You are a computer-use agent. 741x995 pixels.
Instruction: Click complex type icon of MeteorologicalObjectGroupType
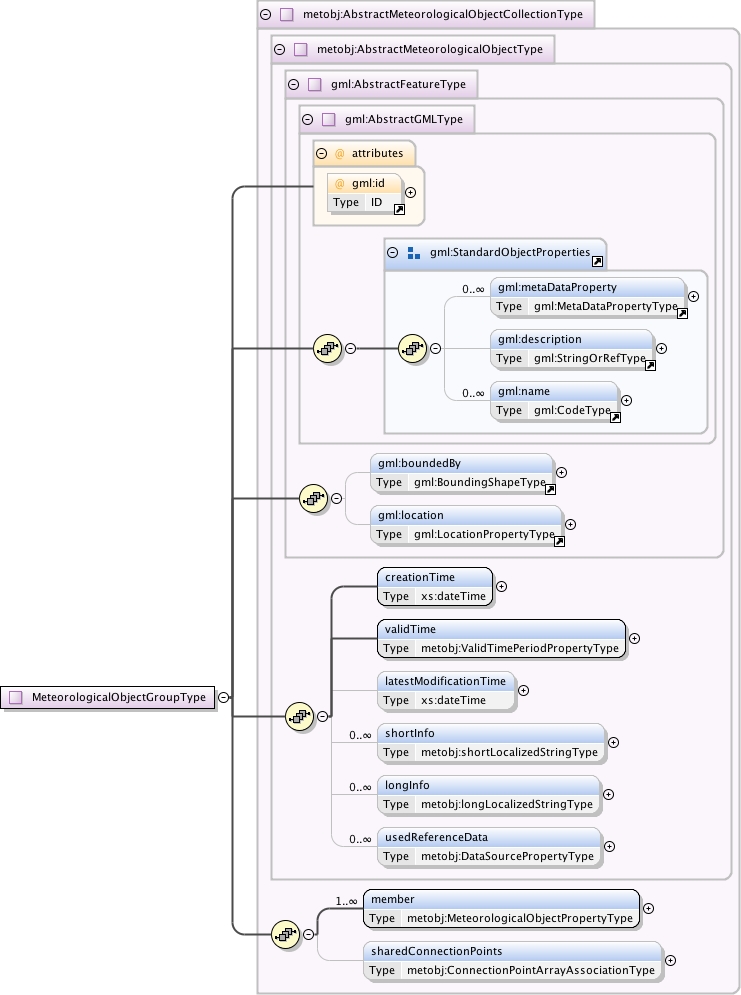pyautogui.click(x=16, y=697)
